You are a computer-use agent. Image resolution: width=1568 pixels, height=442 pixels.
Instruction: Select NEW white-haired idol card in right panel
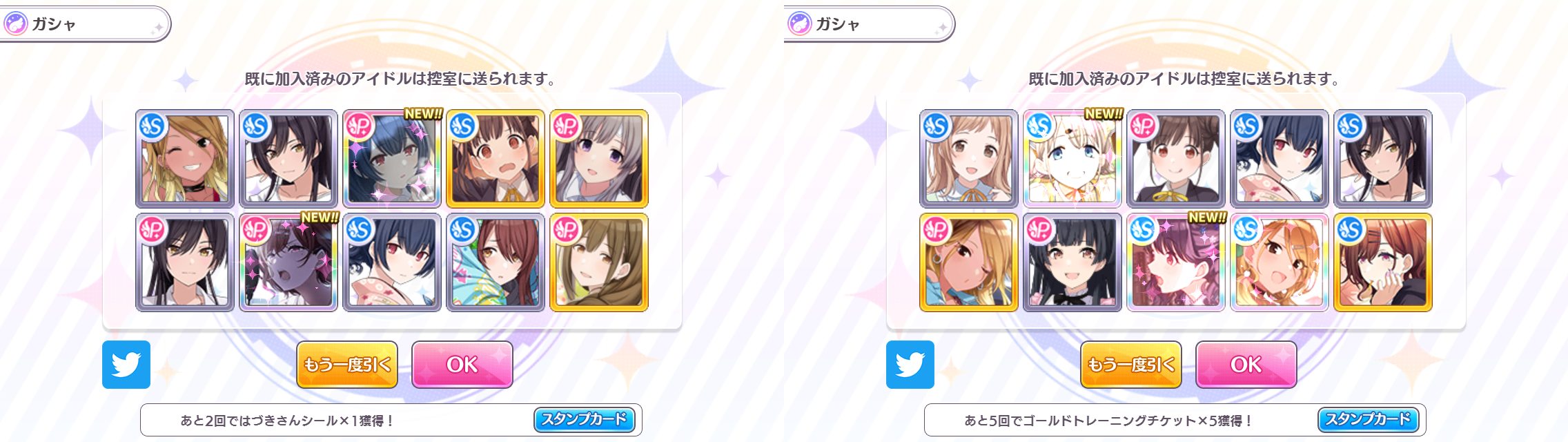pyautogui.click(x=1072, y=159)
